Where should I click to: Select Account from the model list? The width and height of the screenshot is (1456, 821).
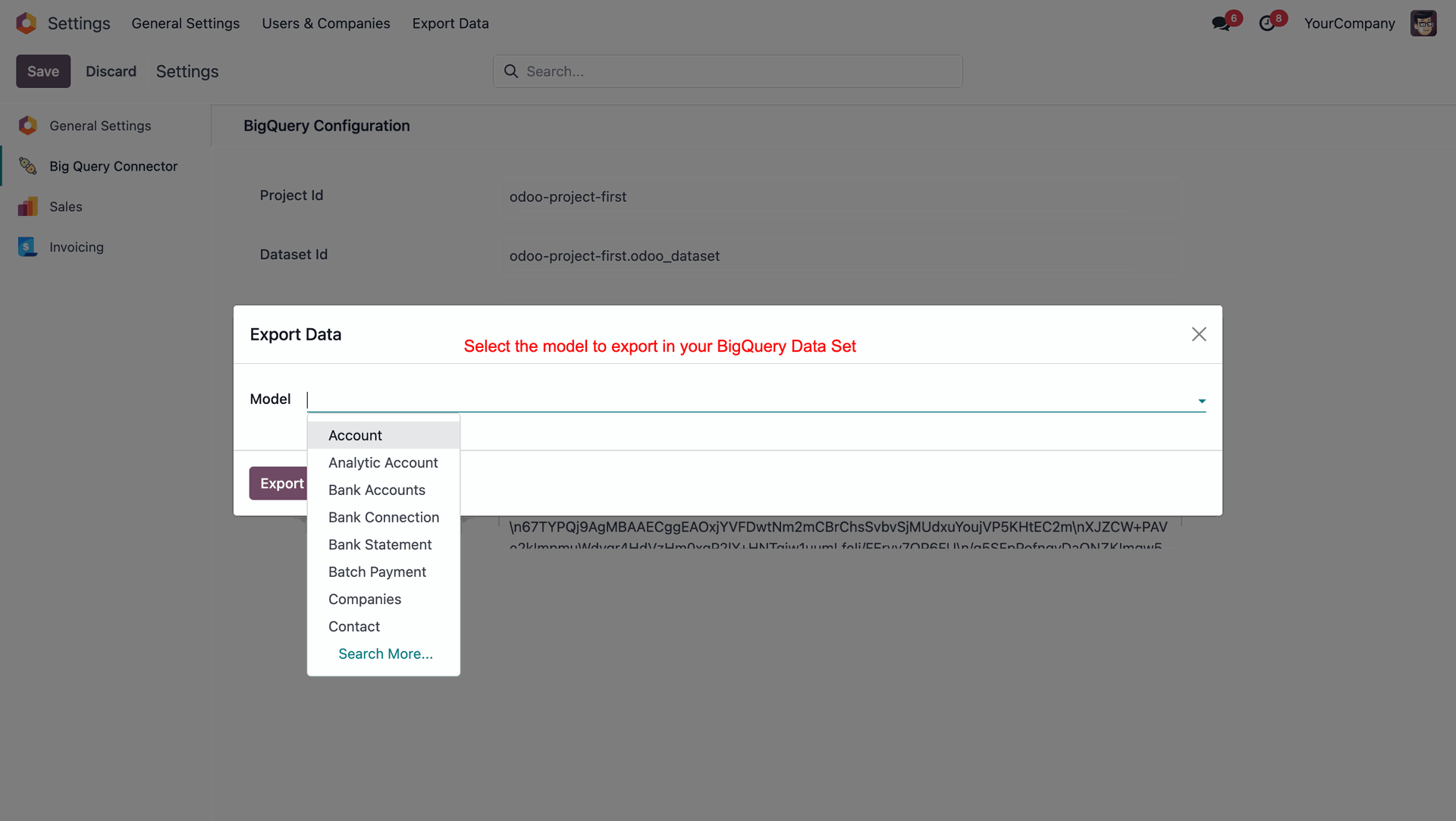355,435
